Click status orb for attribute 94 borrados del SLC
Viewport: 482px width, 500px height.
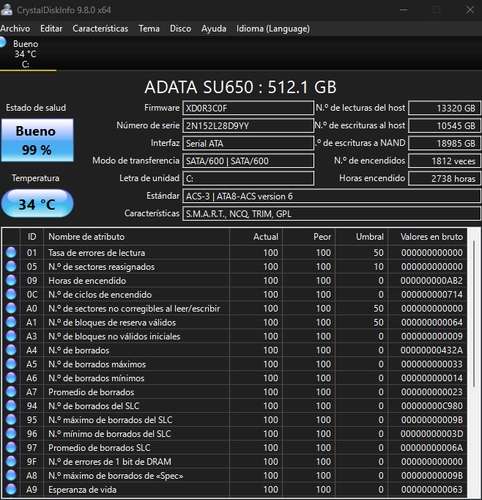[11, 406]
